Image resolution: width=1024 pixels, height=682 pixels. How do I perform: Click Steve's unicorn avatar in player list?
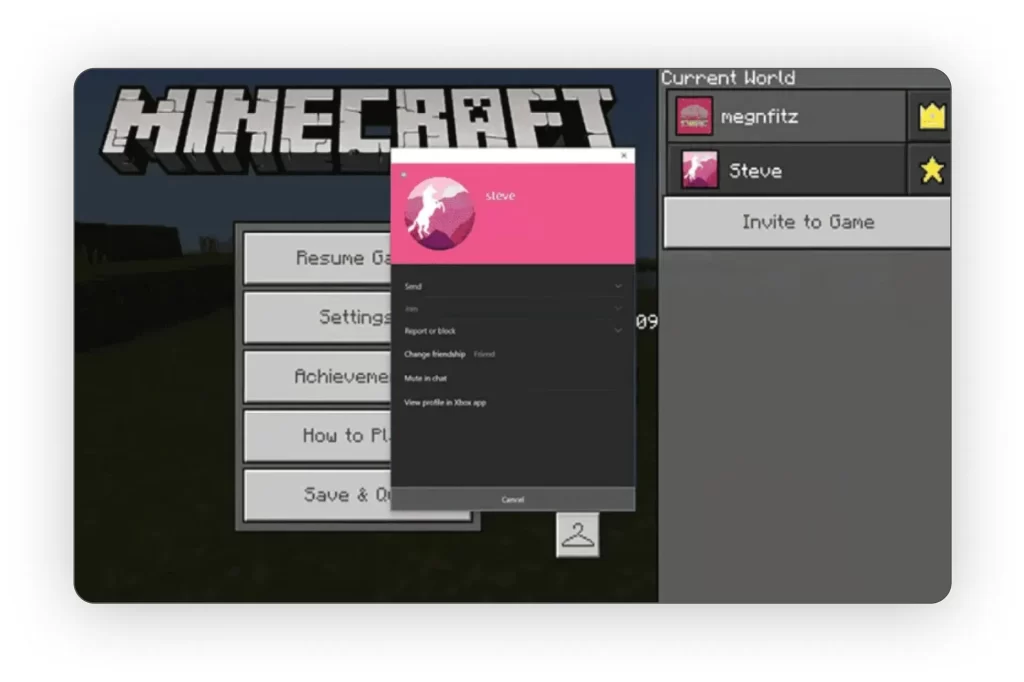[x=699, y=170]
